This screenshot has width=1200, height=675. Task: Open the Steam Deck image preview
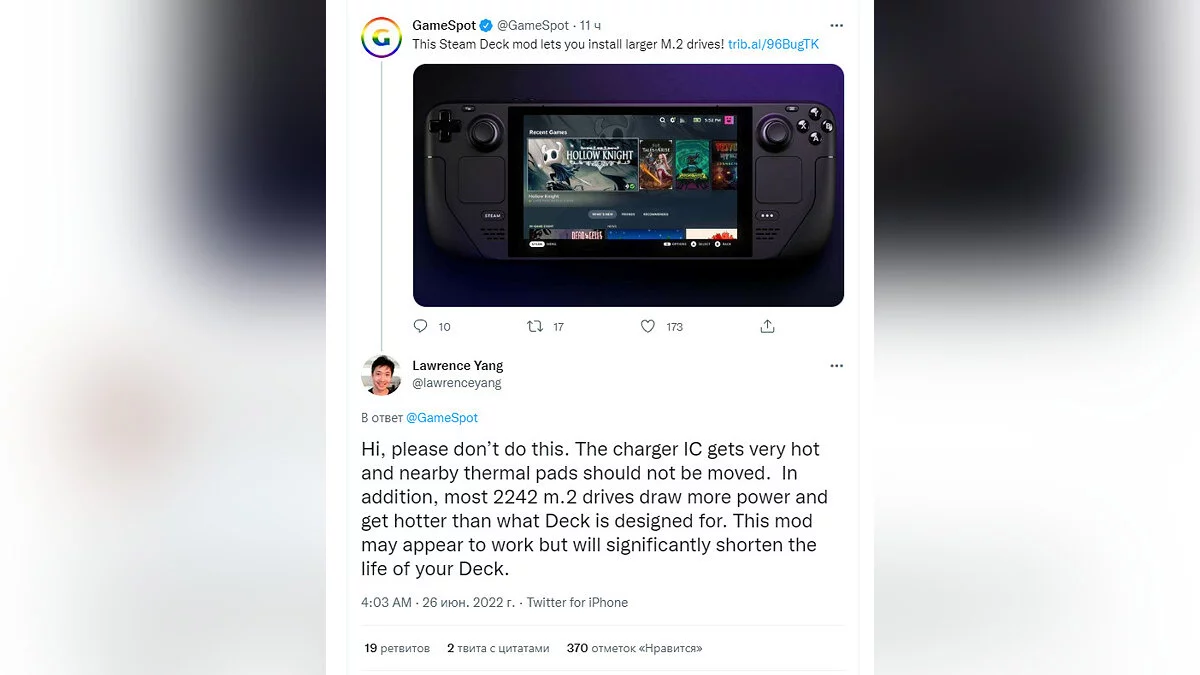[628, 185]
